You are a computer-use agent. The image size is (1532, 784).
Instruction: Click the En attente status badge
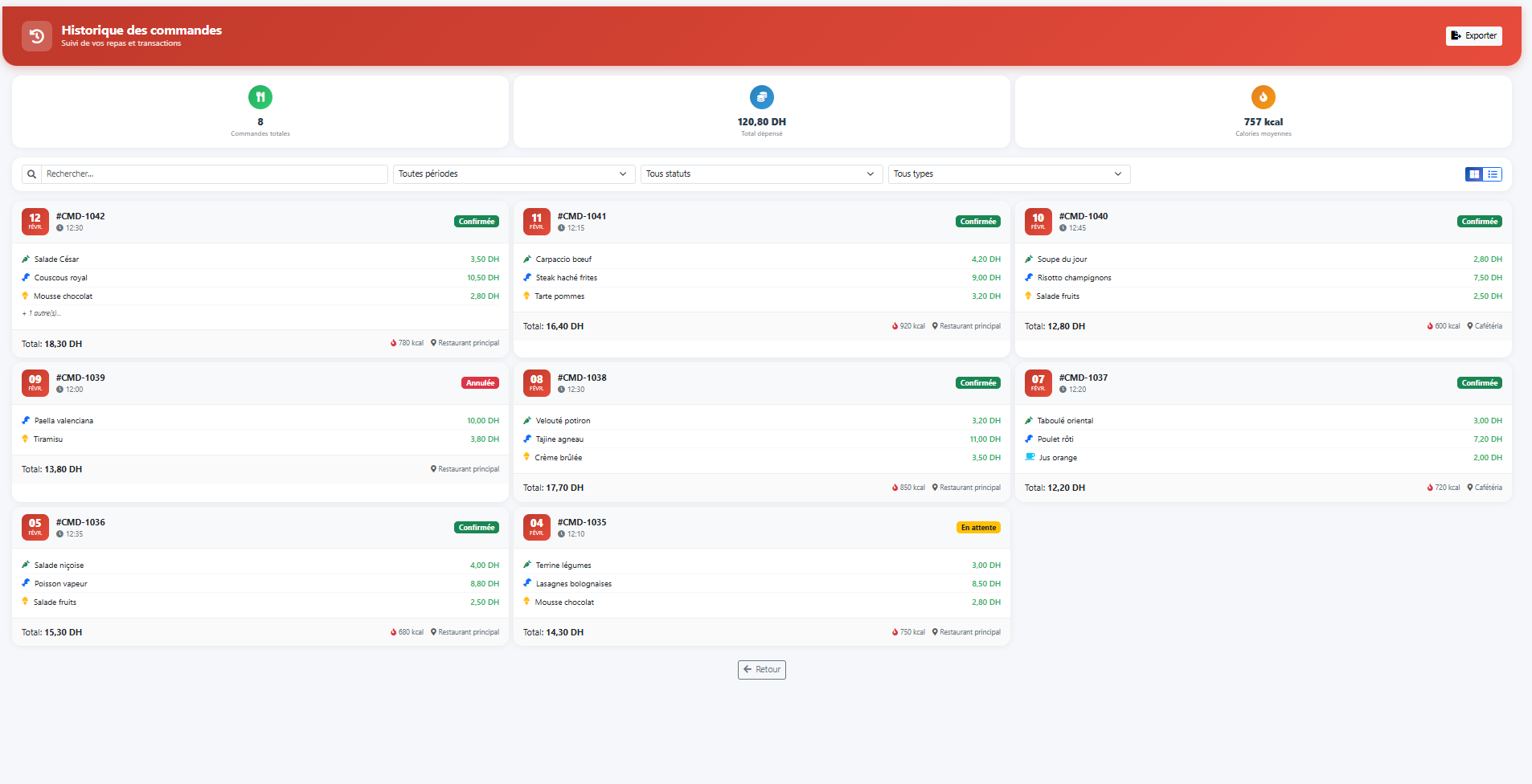(978, 528)
